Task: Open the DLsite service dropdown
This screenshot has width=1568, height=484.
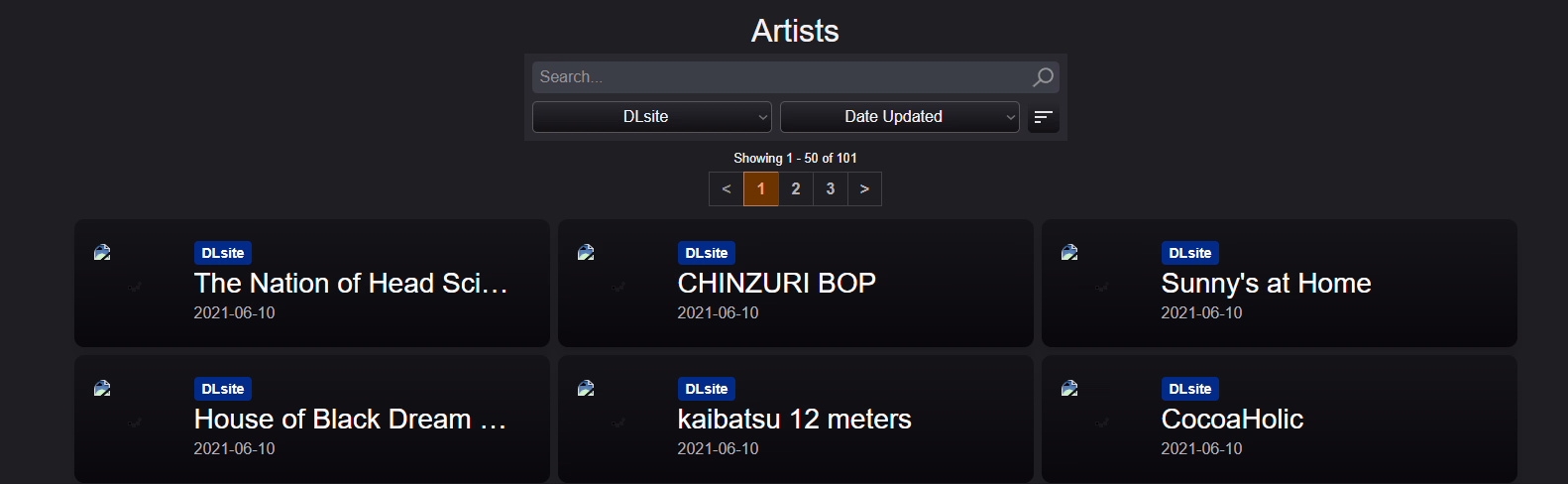Action: 651,117
